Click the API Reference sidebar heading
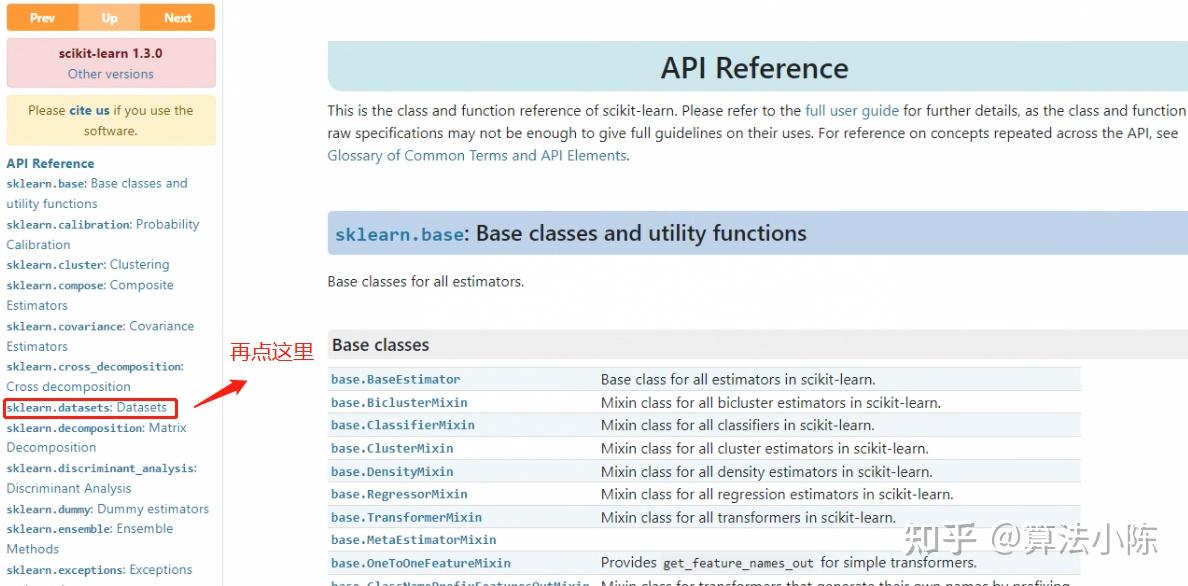The image size is (1188, 586). point(50,164)
